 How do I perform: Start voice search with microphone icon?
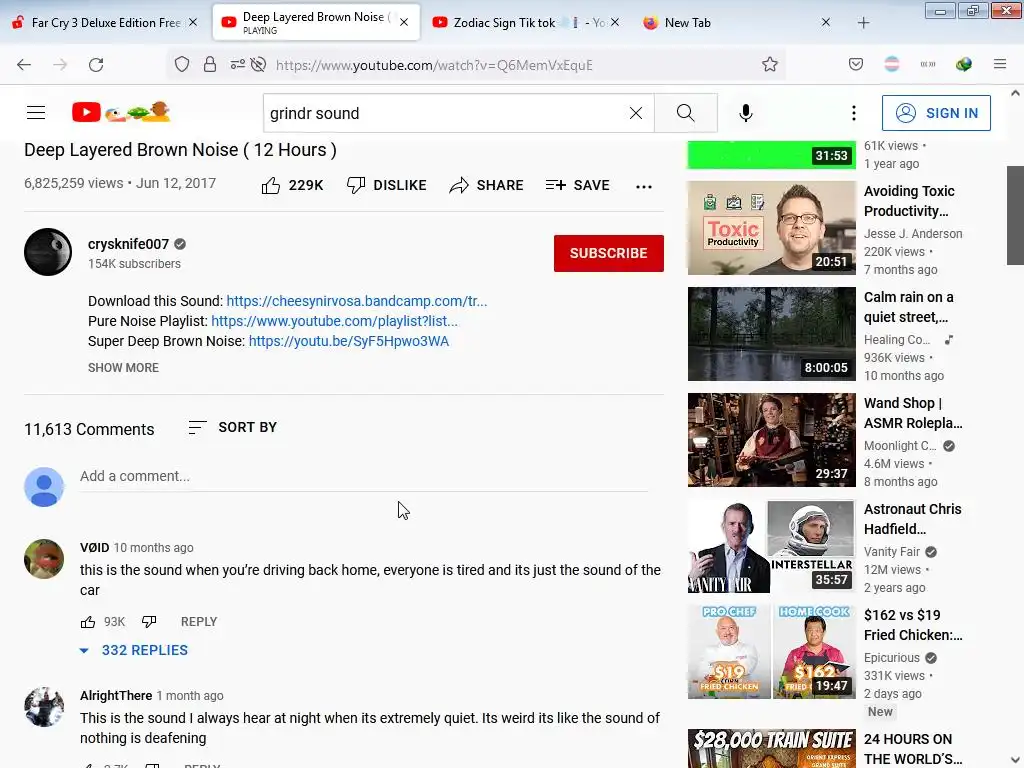pos(746,113)
